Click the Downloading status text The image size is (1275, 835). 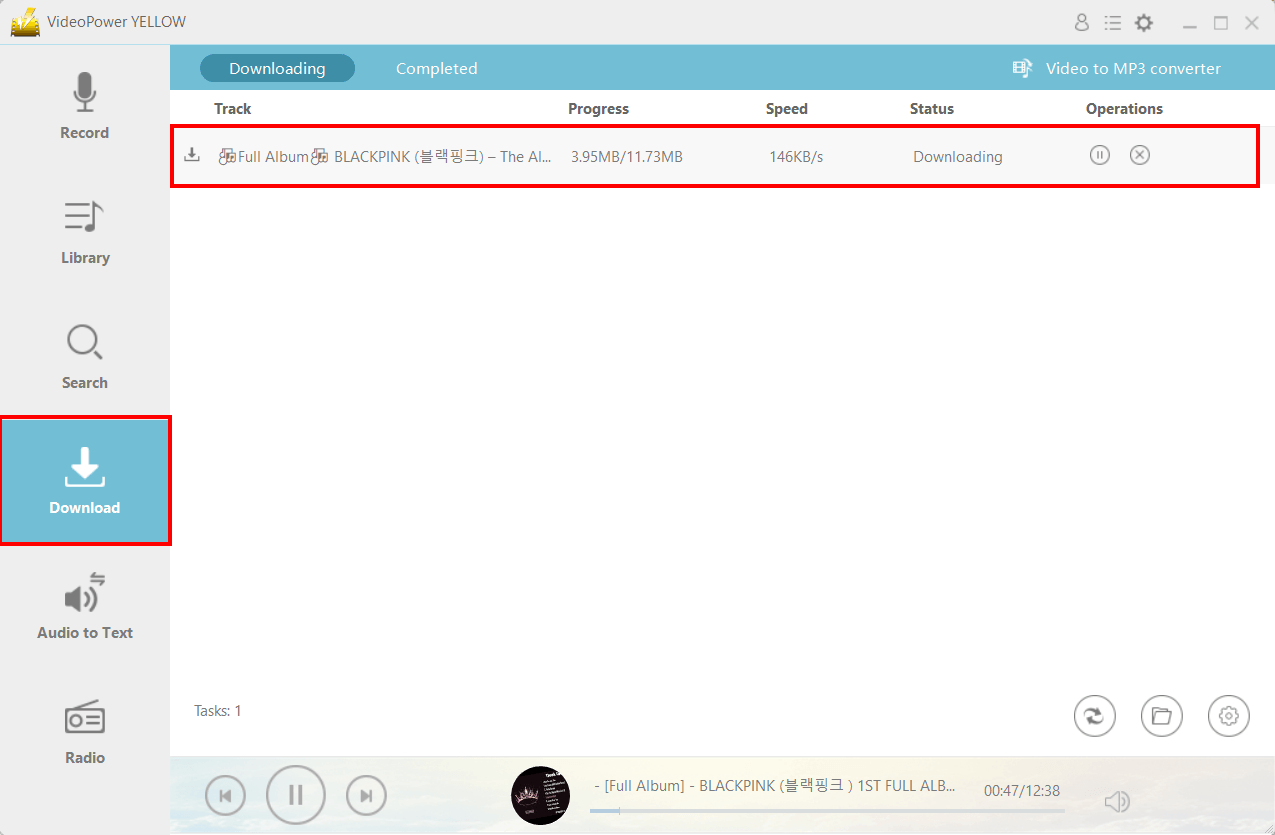[957, 156]
